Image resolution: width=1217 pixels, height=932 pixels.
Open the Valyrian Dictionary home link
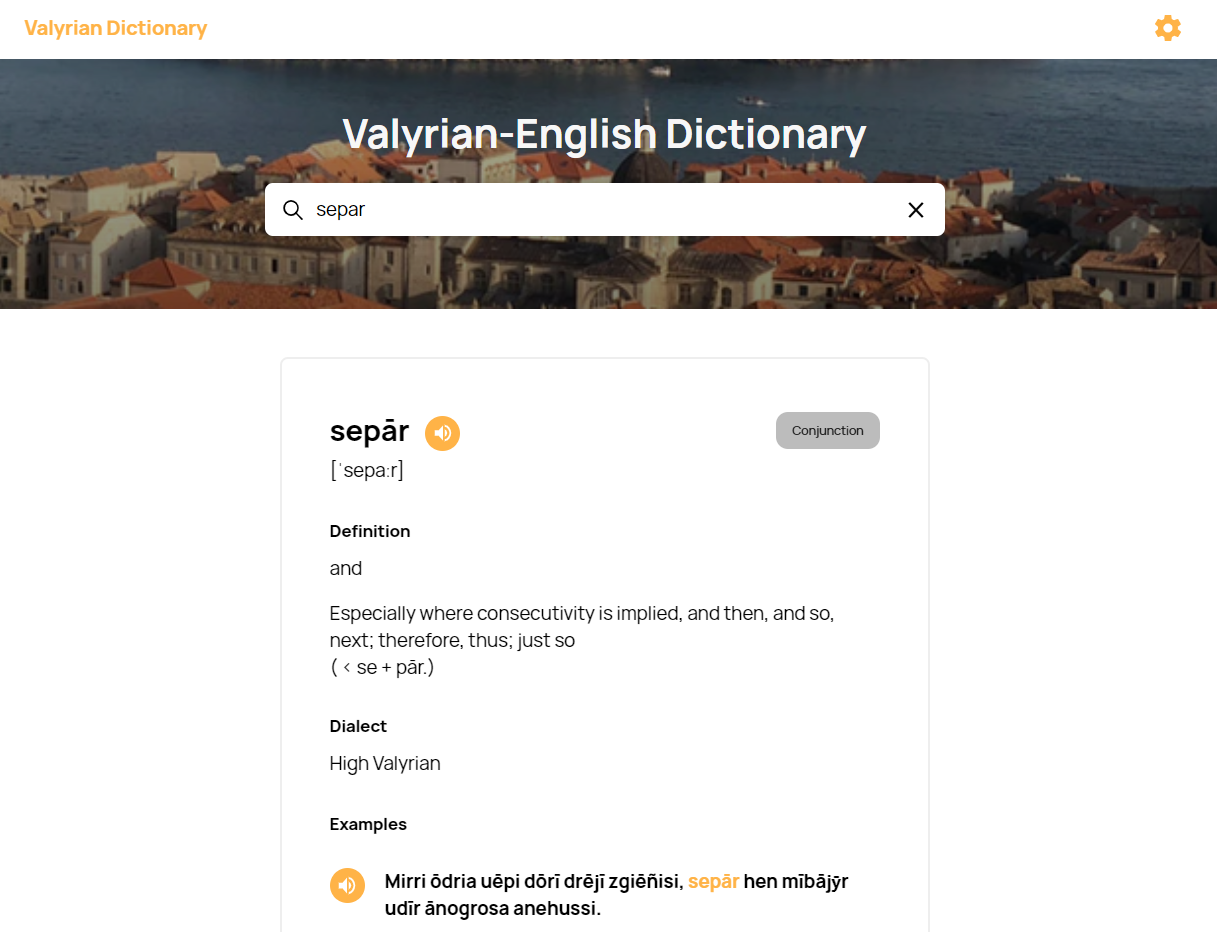point(116,28)
